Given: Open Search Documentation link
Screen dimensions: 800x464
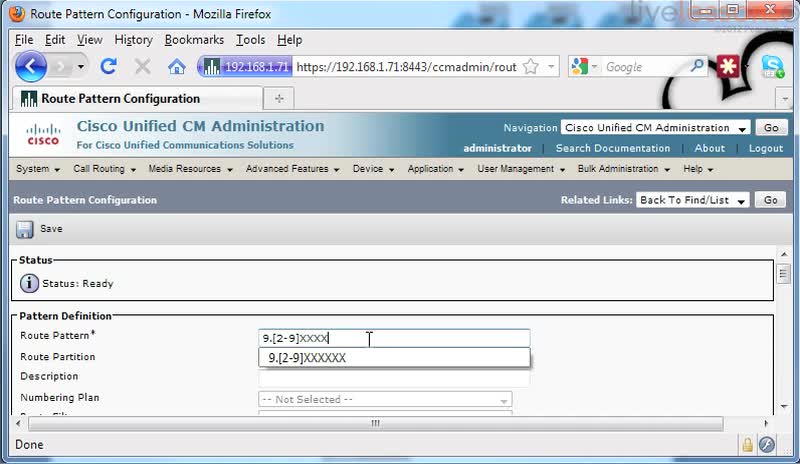Looking at the screenshot, I should [613, 148].
